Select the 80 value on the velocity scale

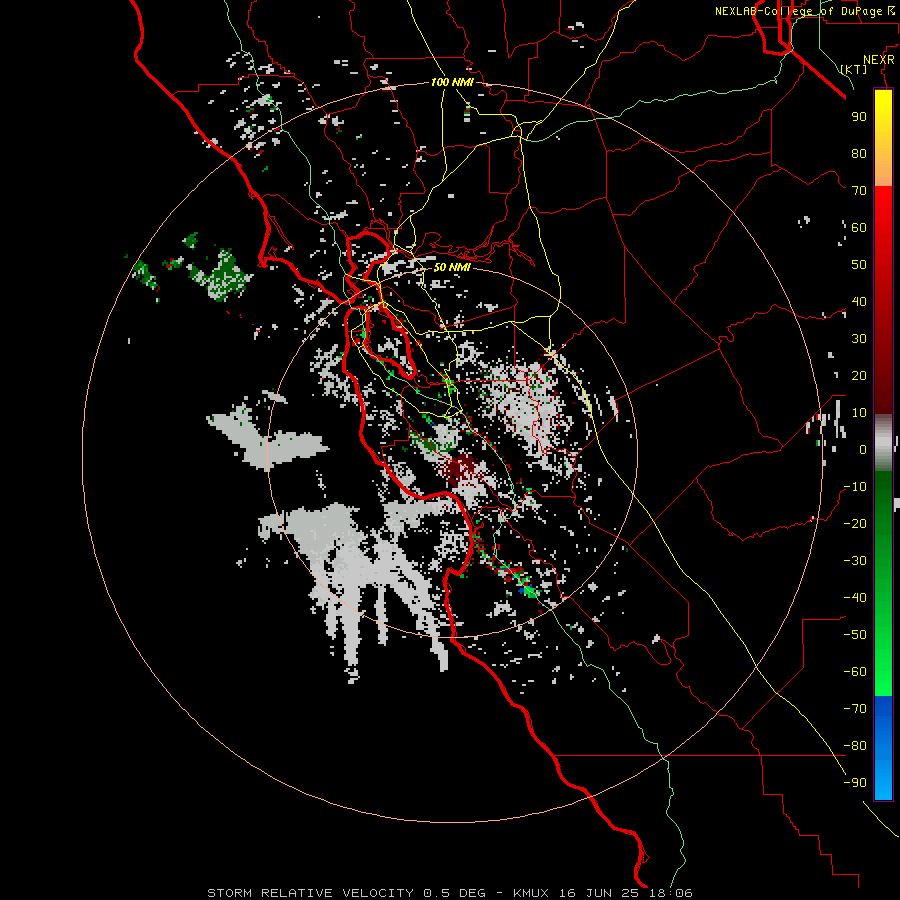click(859, 153)
